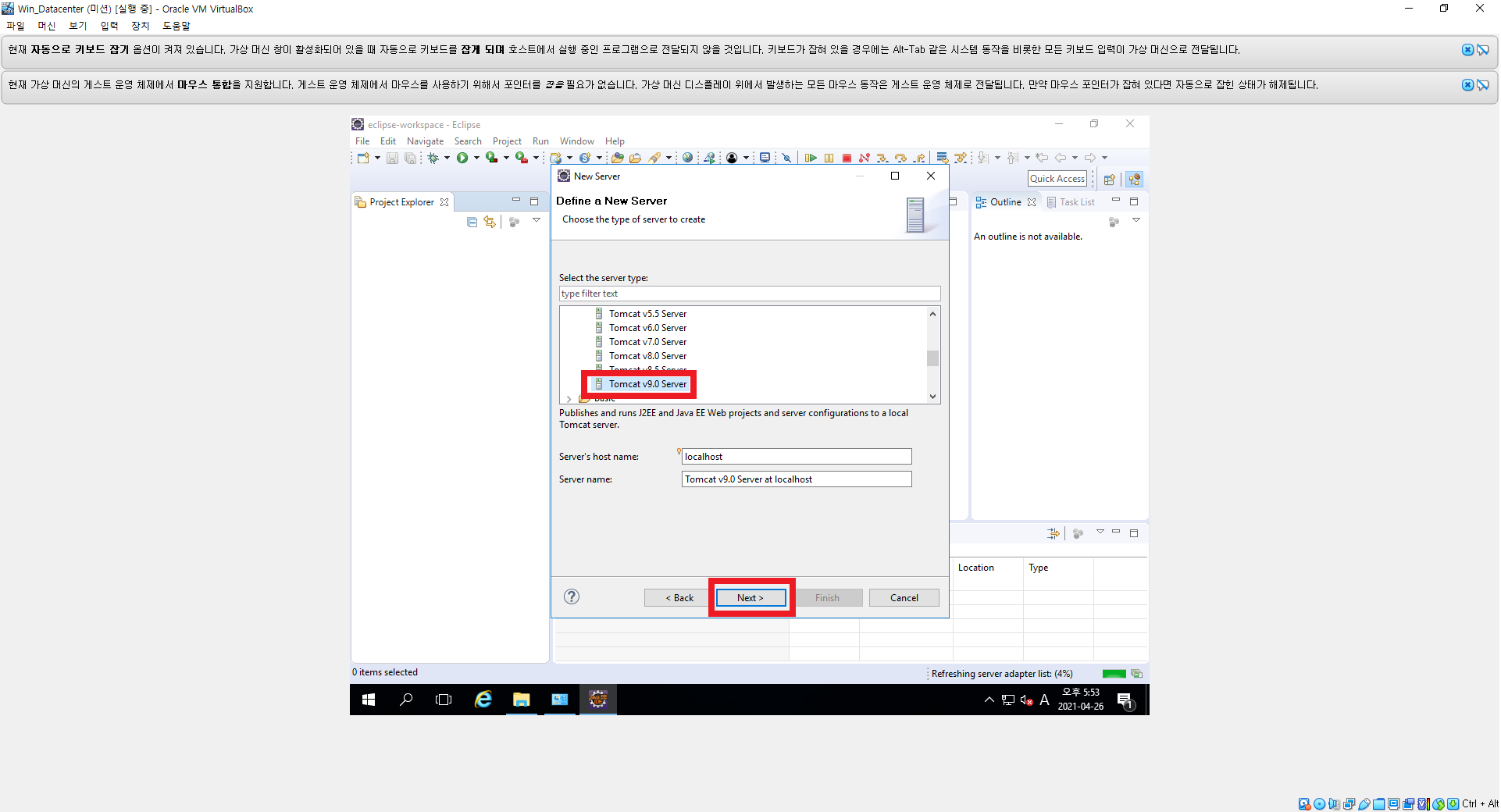The width and height of the screenshot is (1501, 812).
Task: Select Tomcat v9.0 Server in list
Action: pyautogui.click(x=647, y=384)
